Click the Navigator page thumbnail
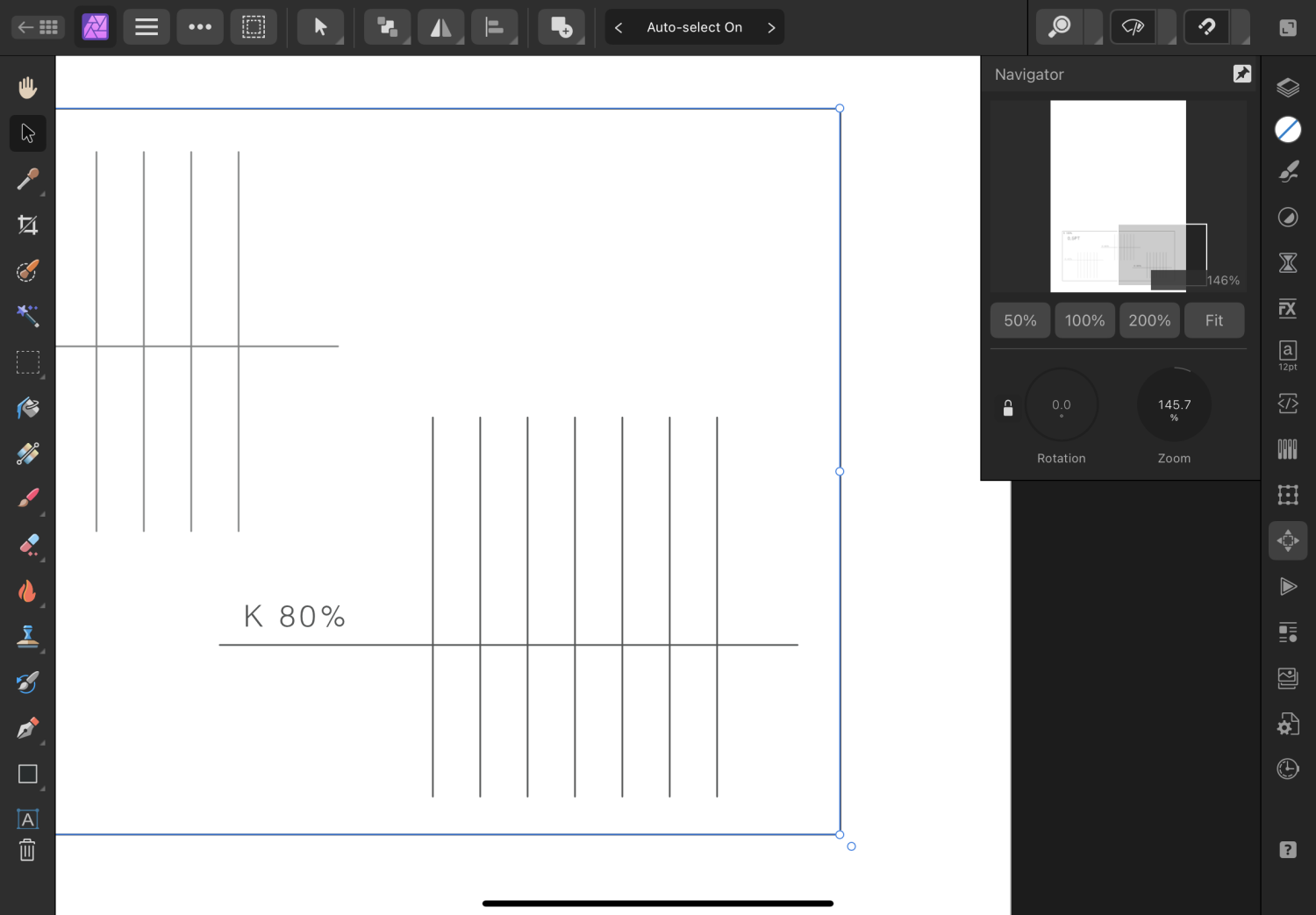1316x915 pixels. (1118, 196)
